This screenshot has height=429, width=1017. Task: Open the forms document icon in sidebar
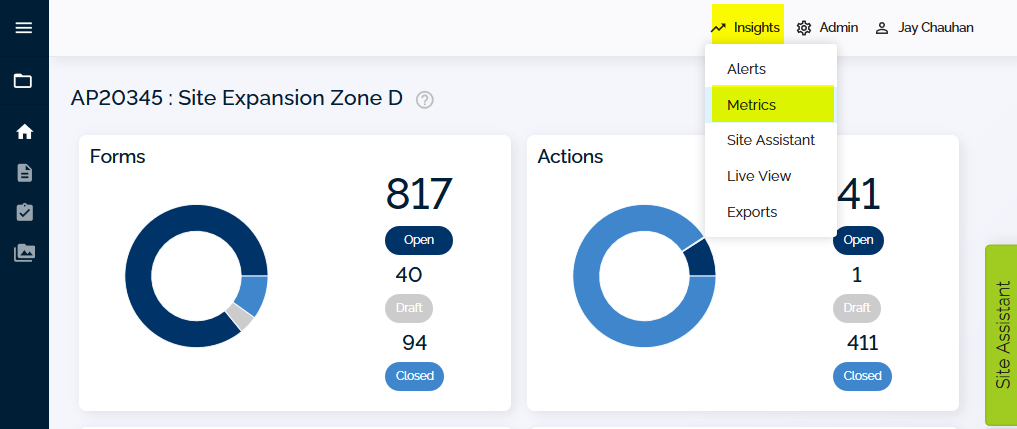pos(24,173)
